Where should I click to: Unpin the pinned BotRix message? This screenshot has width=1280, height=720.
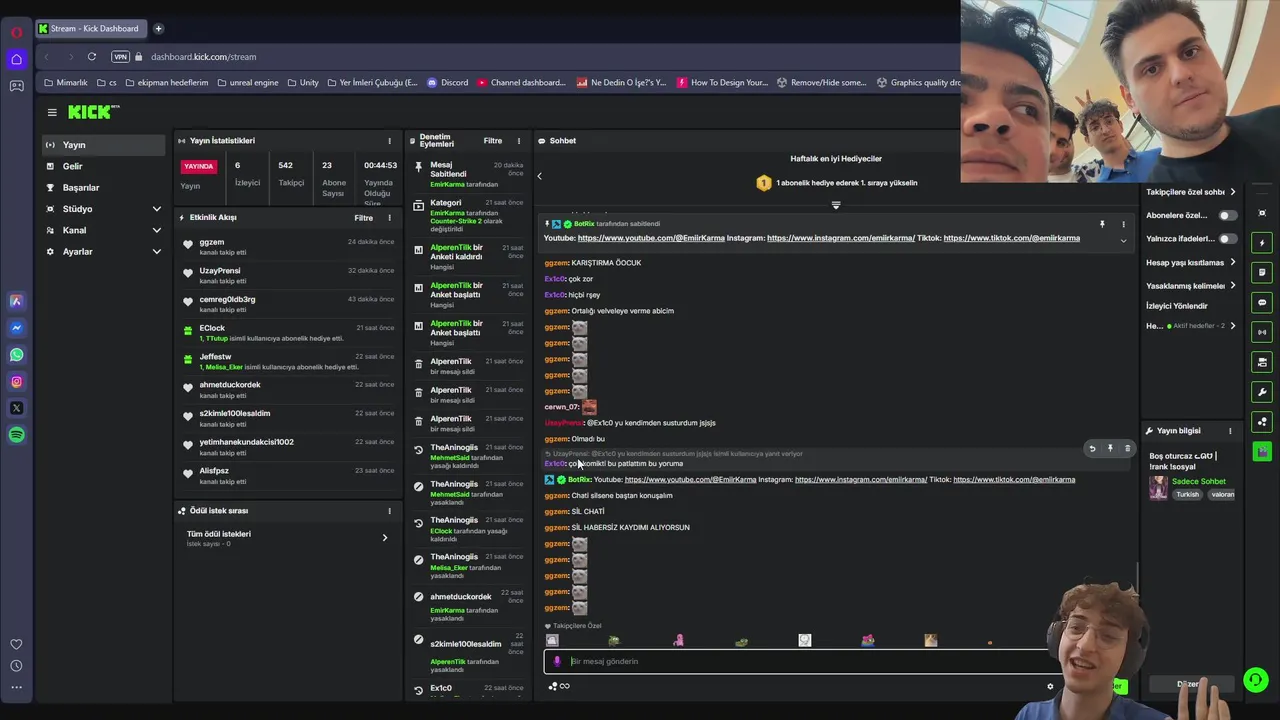(x=1102, y=225)
